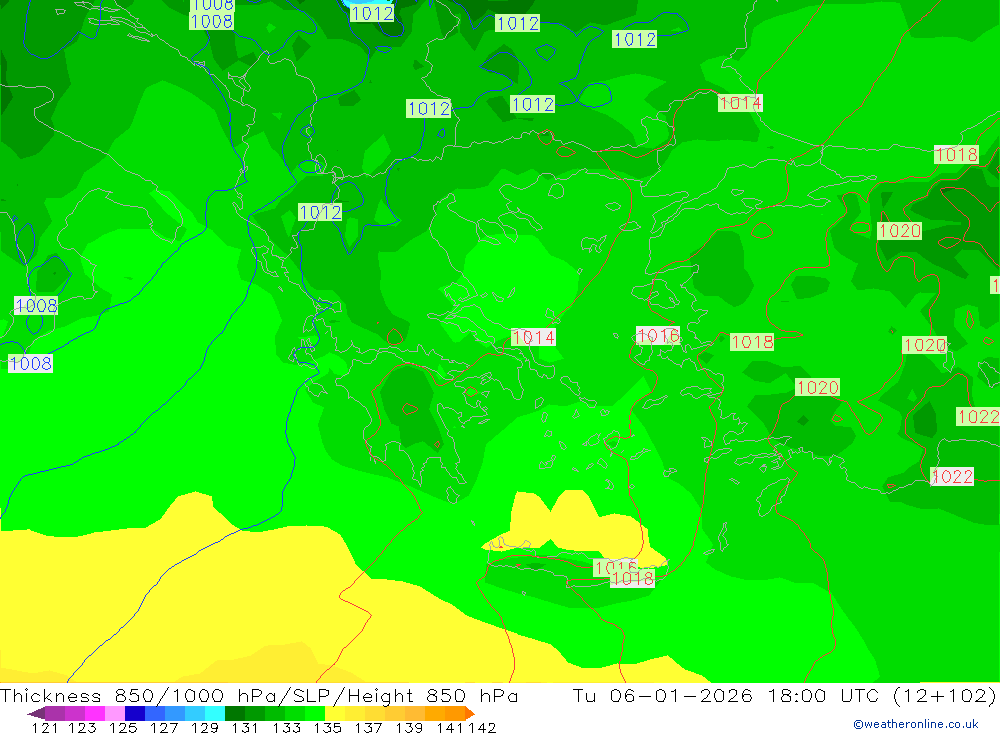Select the pale pink legend swatch
The height and width of the screenshot is (733, 1000).
[115, 713]
